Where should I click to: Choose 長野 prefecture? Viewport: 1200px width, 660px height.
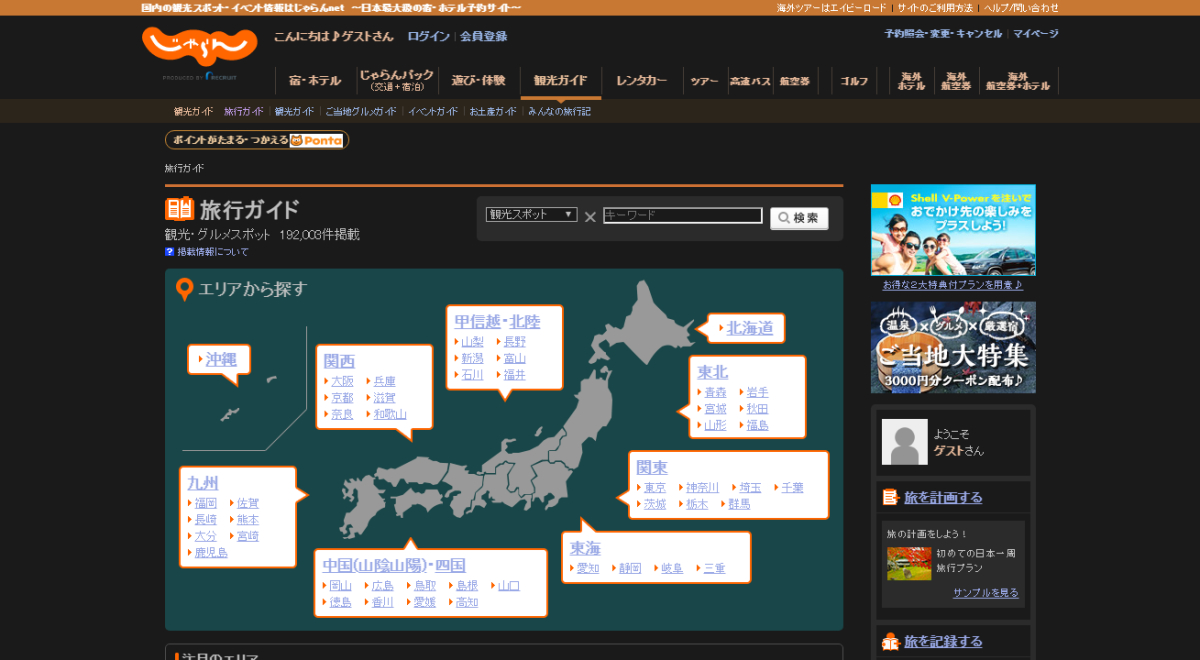pos(515,342)
